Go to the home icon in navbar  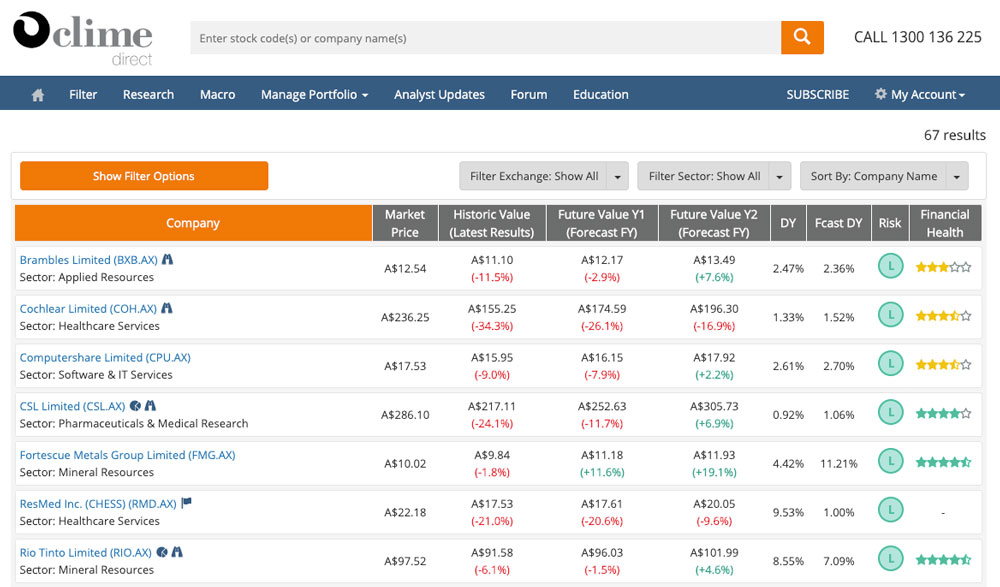[38, 95]
